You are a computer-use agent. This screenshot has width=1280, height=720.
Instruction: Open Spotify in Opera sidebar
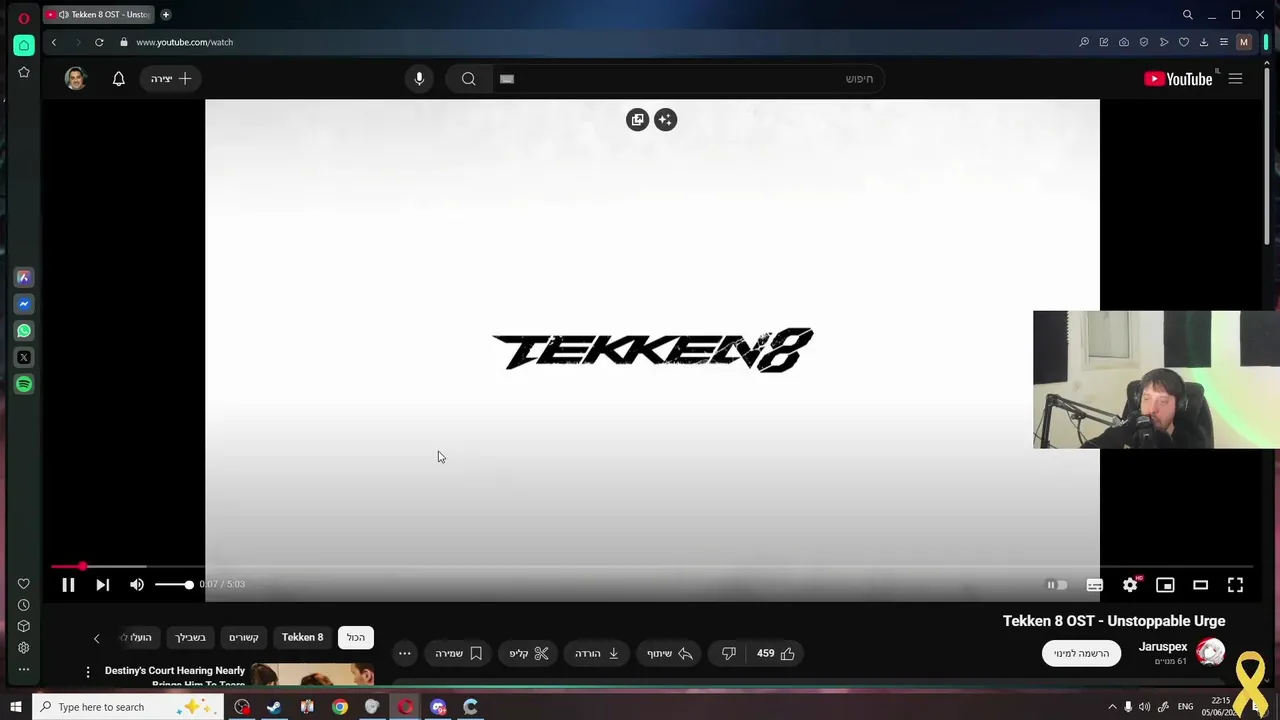pos(24,384)
